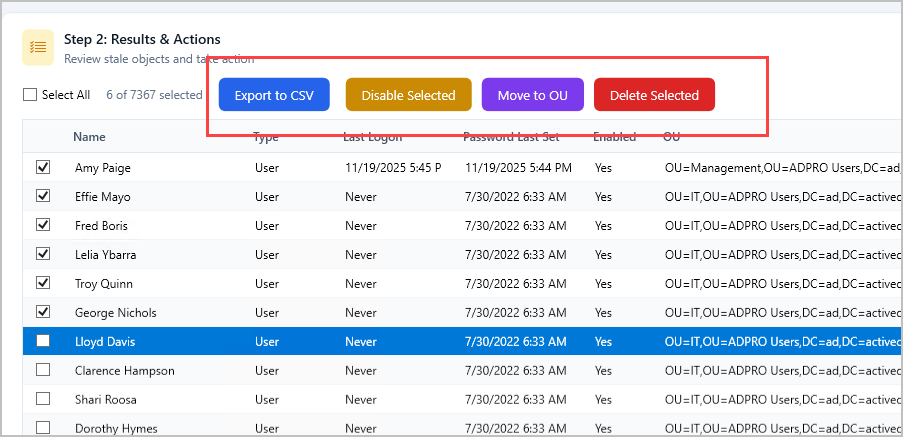This screenshot has height=437, width=903.
Task: Click Amy Paige's password date 11/19/2025 5:44 PM
Action: (518, 168)
